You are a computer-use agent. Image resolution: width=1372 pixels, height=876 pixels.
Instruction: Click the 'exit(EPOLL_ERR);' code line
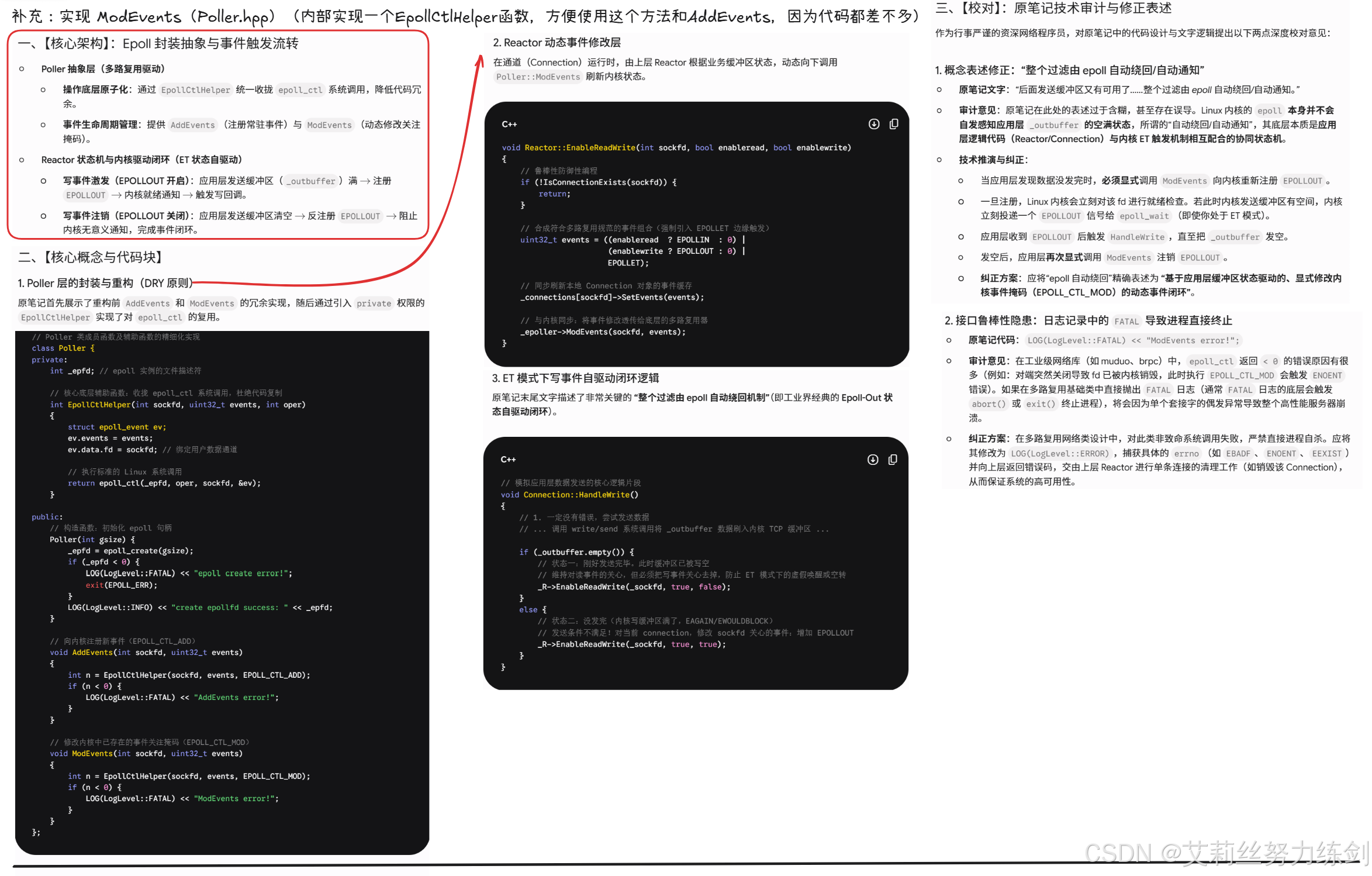[x=122, y=585]
